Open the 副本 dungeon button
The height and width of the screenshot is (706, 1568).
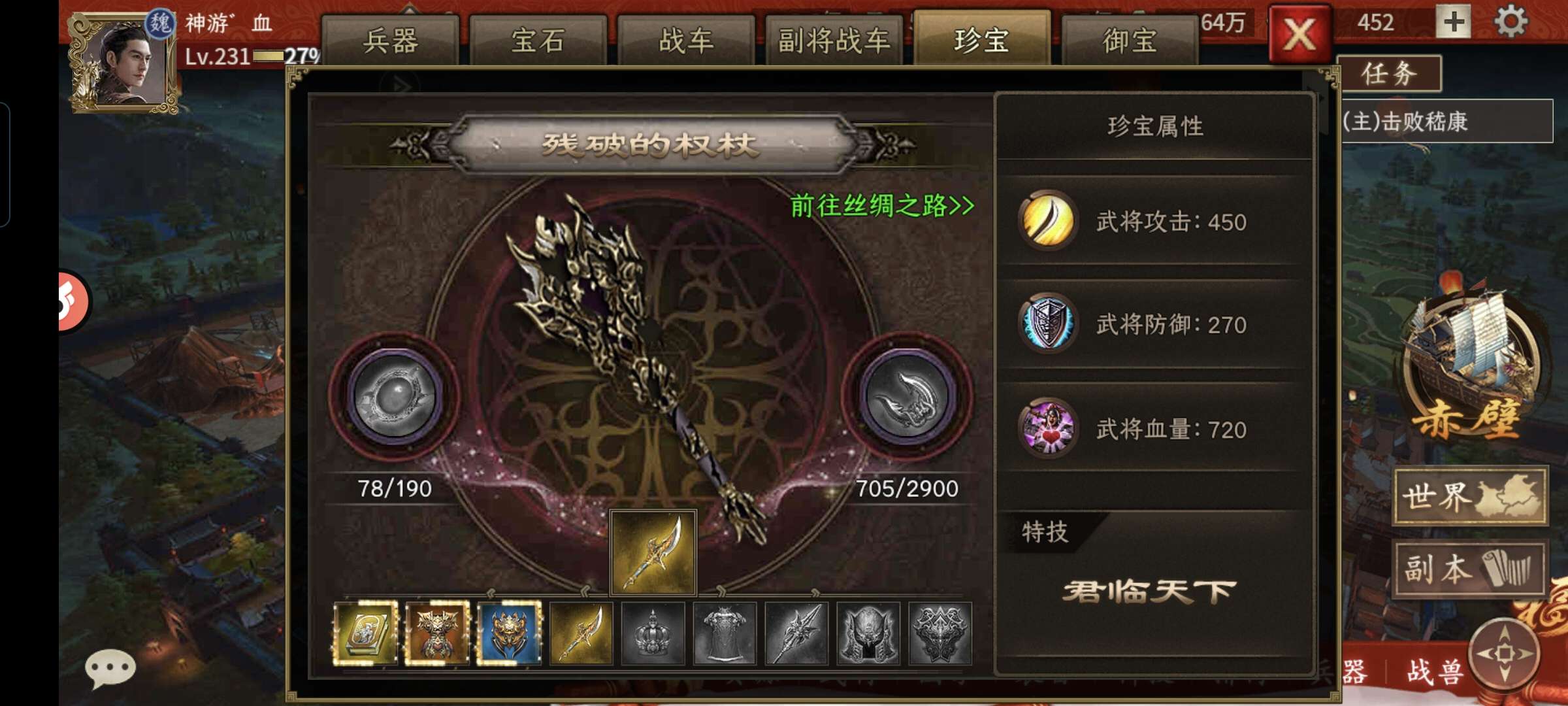(x=1470, y=569)
